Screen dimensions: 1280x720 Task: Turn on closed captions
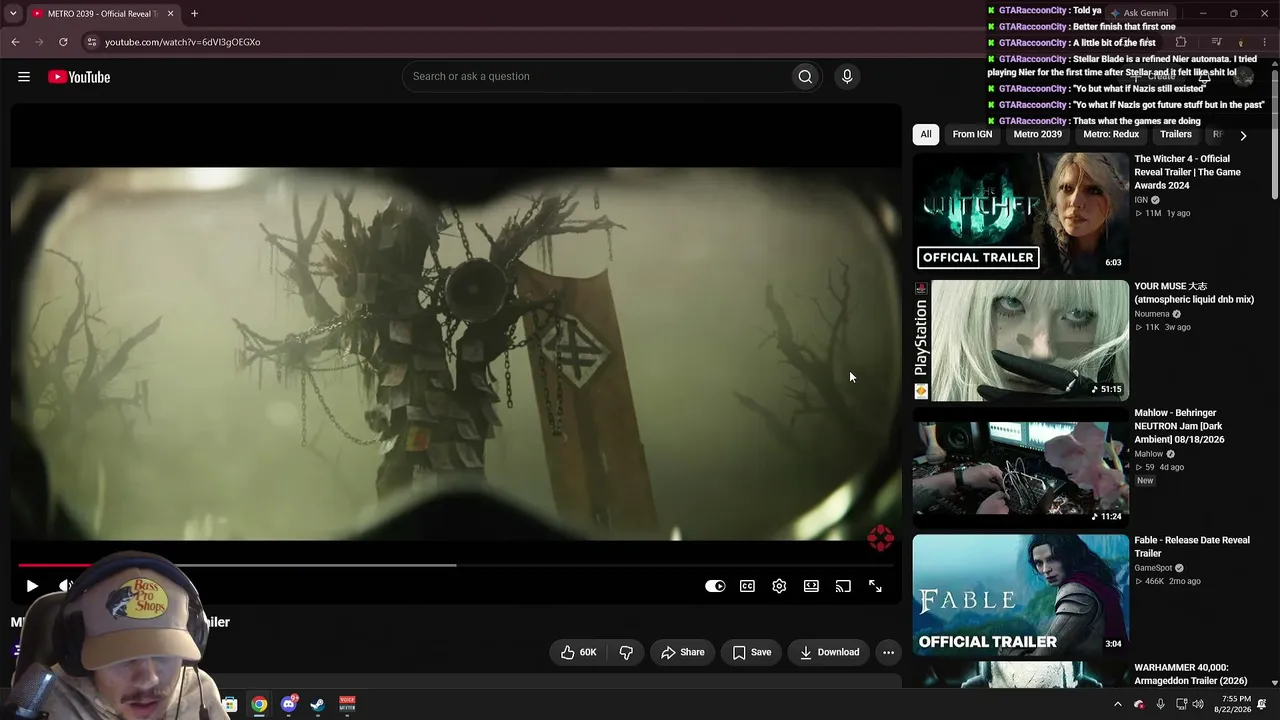click(x=747, y=586)
